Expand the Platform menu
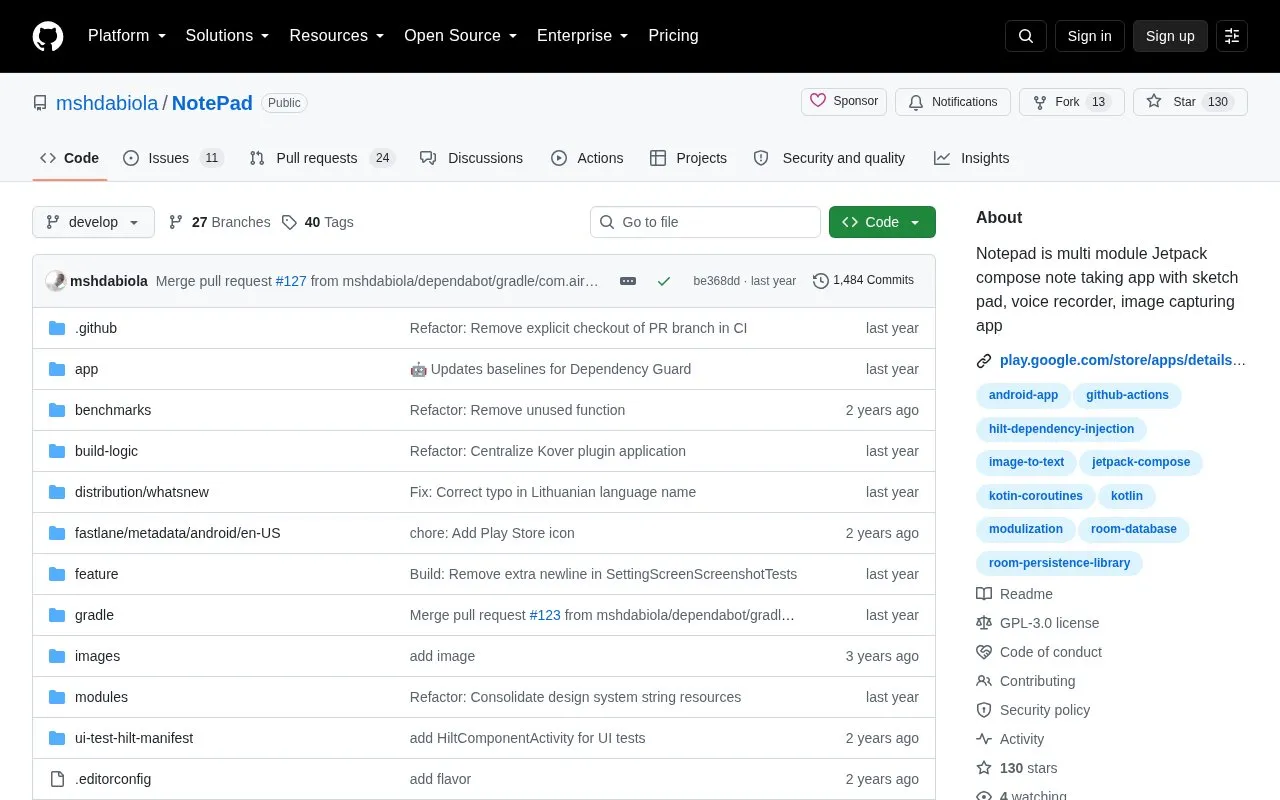 127,36
